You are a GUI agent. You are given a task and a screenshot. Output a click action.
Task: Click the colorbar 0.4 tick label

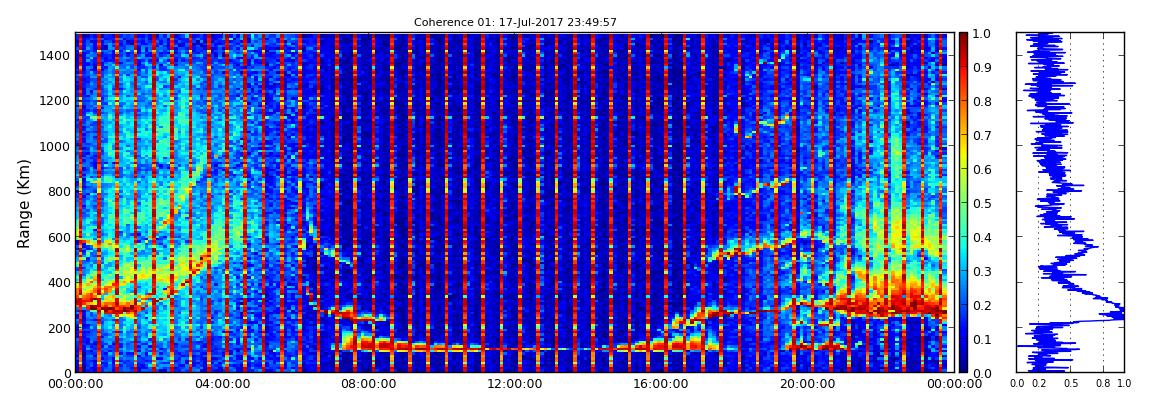(x=982, y=238)
